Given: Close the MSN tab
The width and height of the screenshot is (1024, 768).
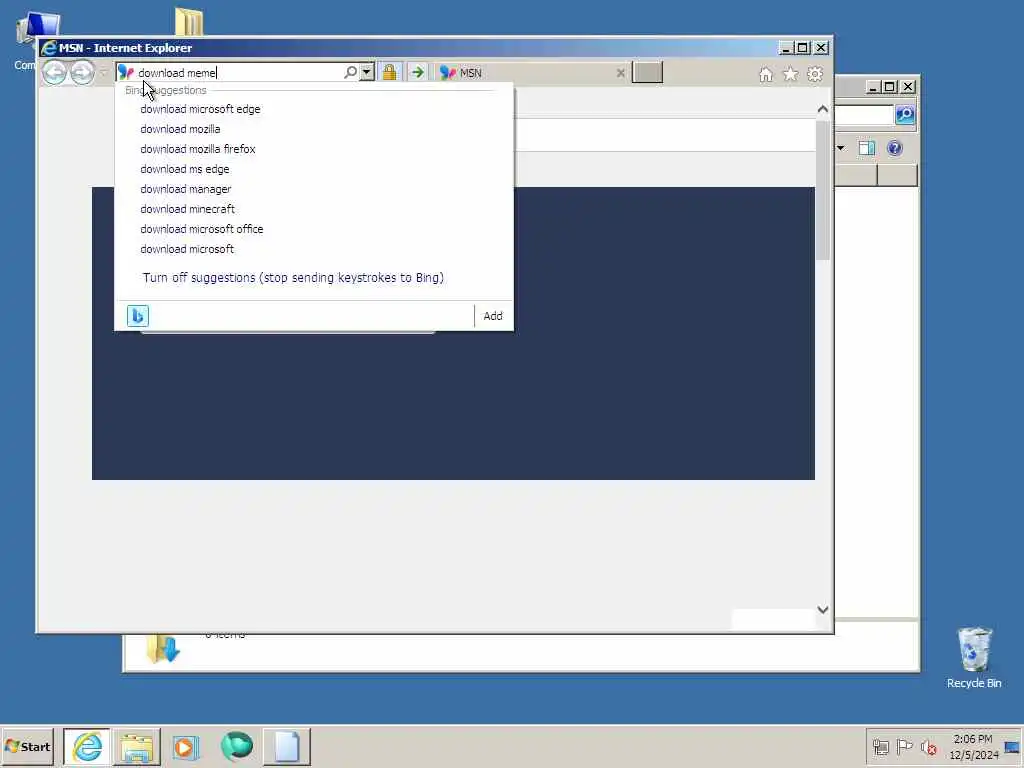Looking at the screenshot, I should [620, 73].
